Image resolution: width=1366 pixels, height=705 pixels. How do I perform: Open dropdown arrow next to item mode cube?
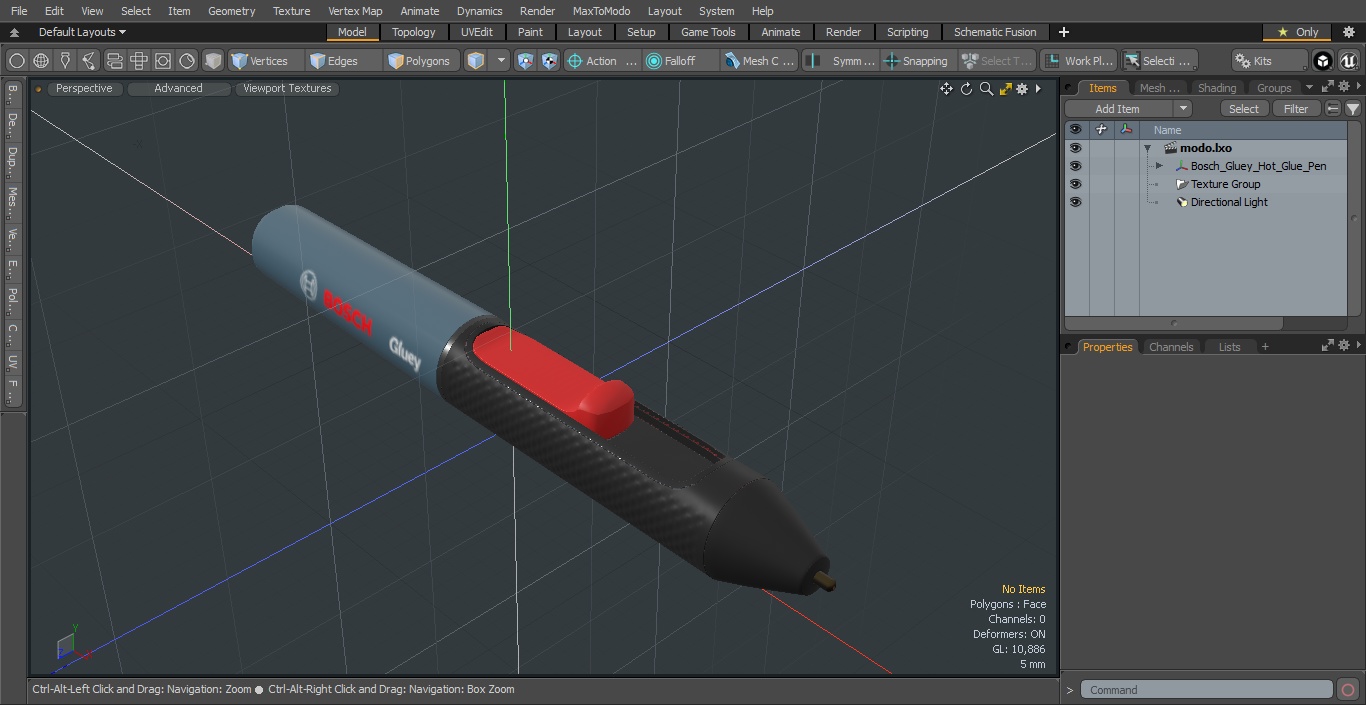tap(501, 61)
